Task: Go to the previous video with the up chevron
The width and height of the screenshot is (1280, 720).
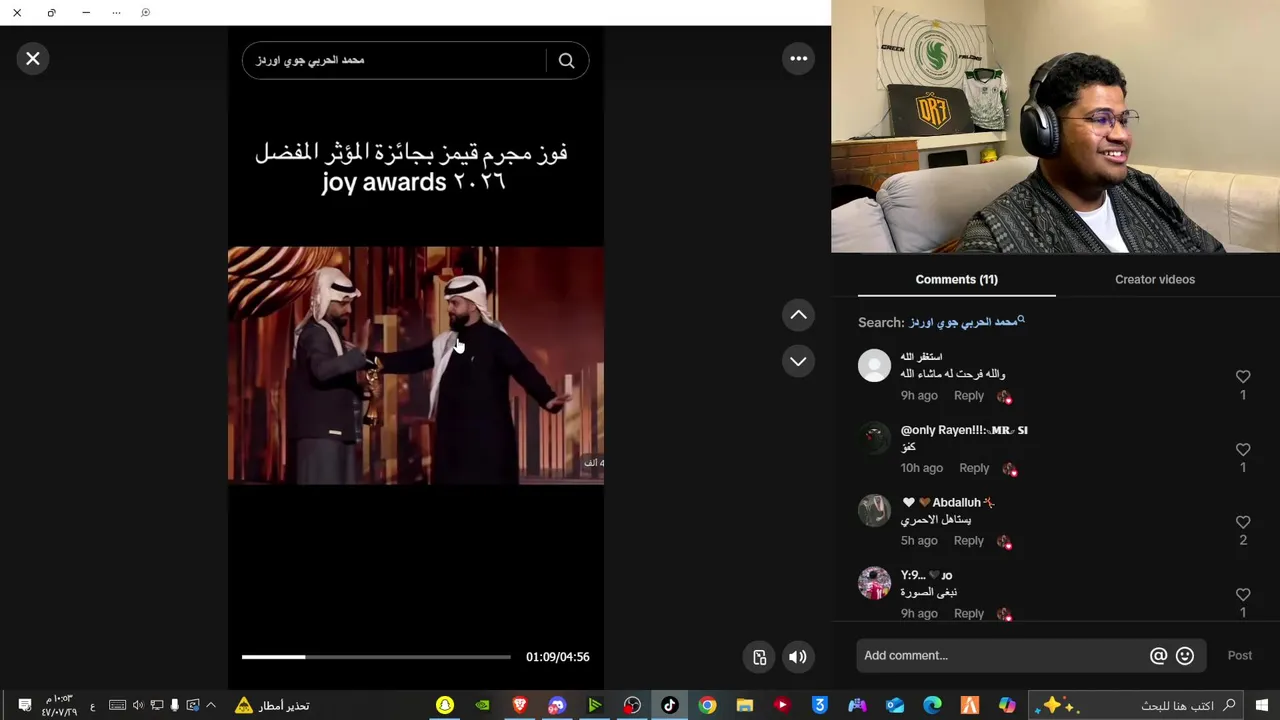Action: 798,315
